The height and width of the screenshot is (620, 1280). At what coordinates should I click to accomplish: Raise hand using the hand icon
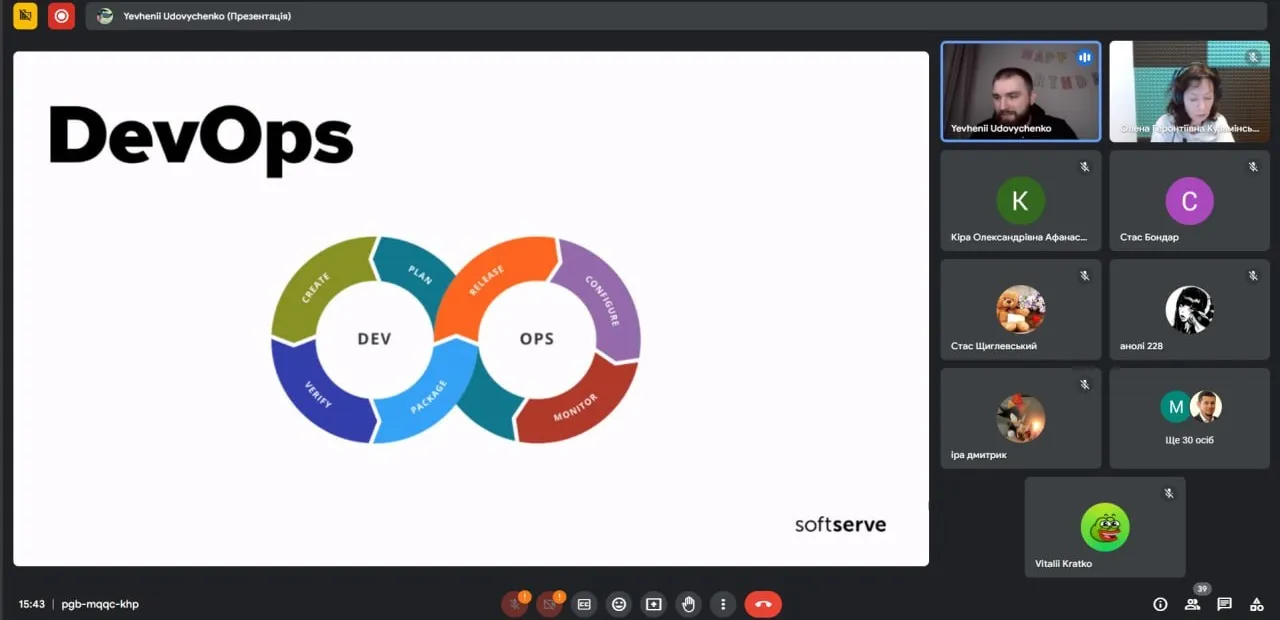[688, 604]
